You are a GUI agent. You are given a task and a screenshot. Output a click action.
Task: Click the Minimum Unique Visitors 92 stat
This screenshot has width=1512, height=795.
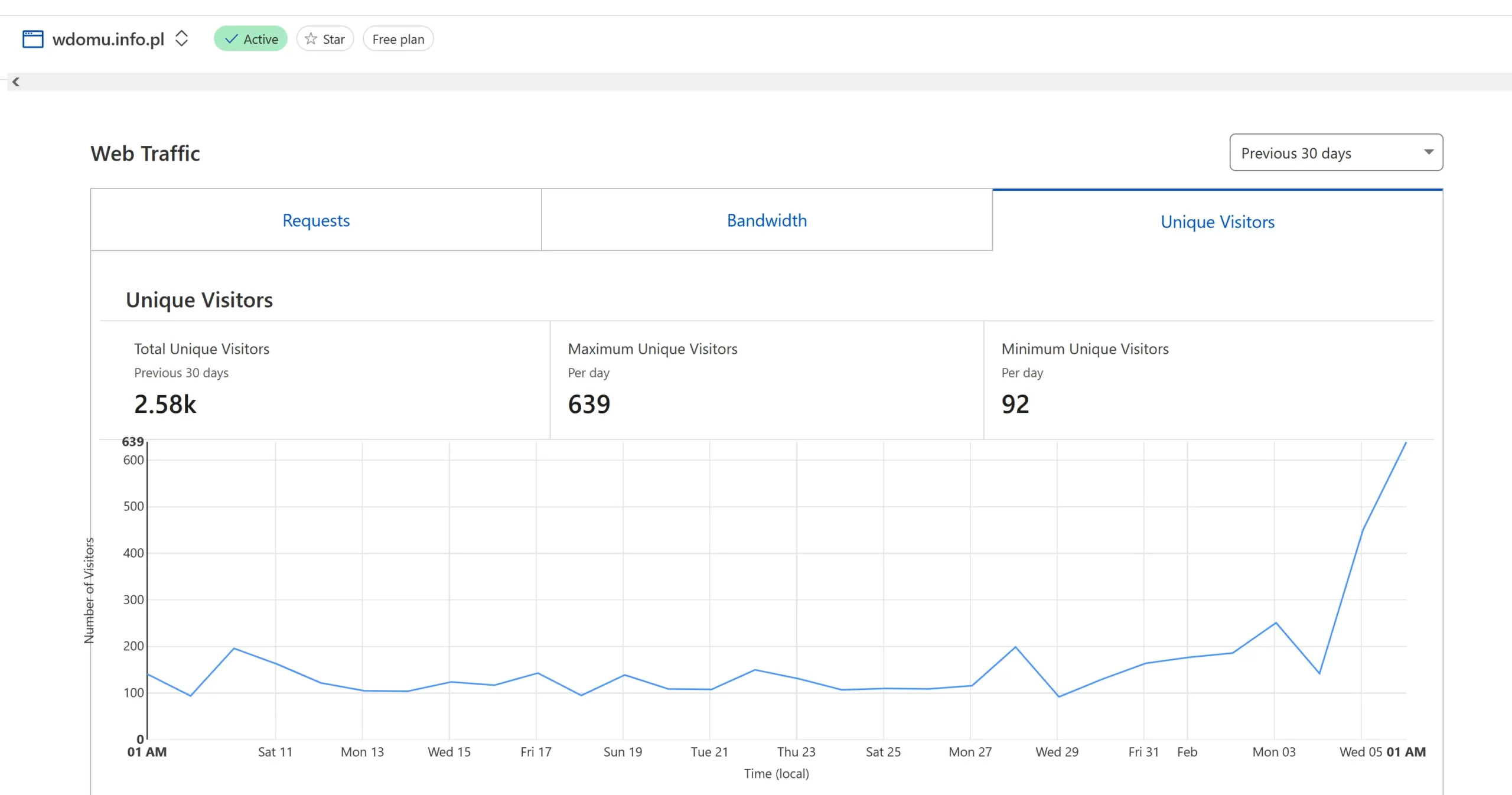pos(1015,405)
